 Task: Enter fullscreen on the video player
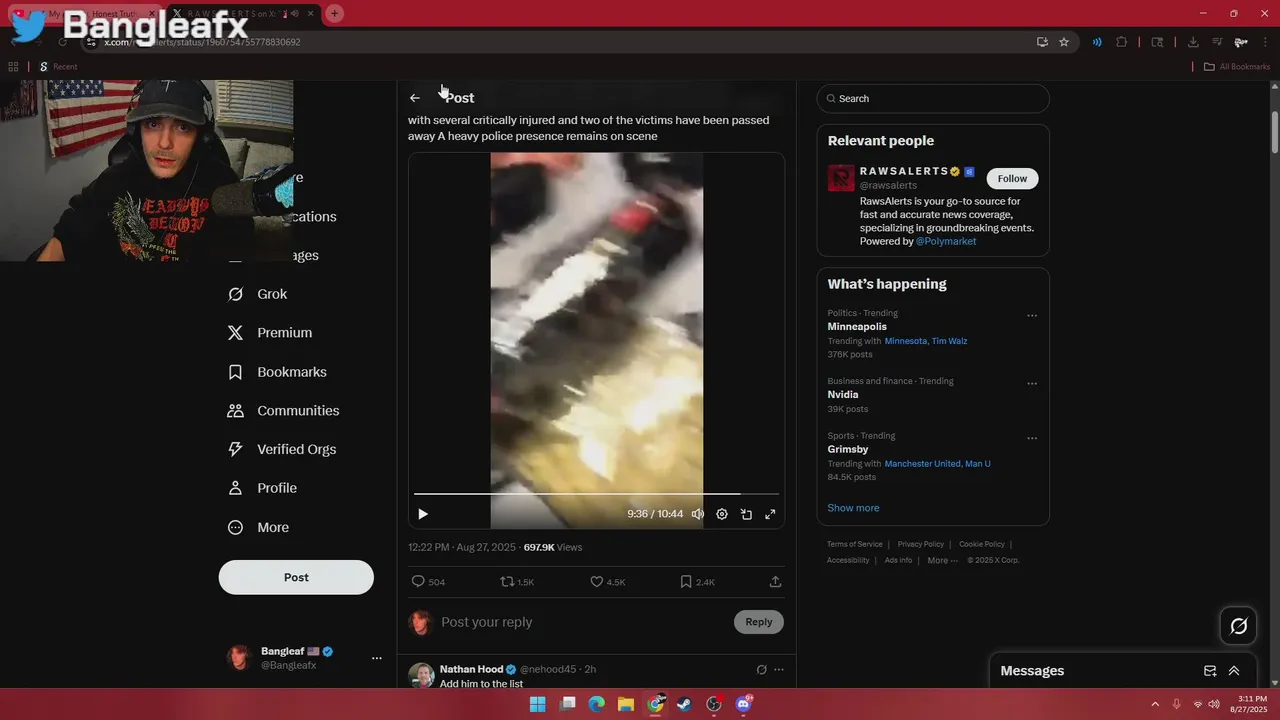(770, 514)
